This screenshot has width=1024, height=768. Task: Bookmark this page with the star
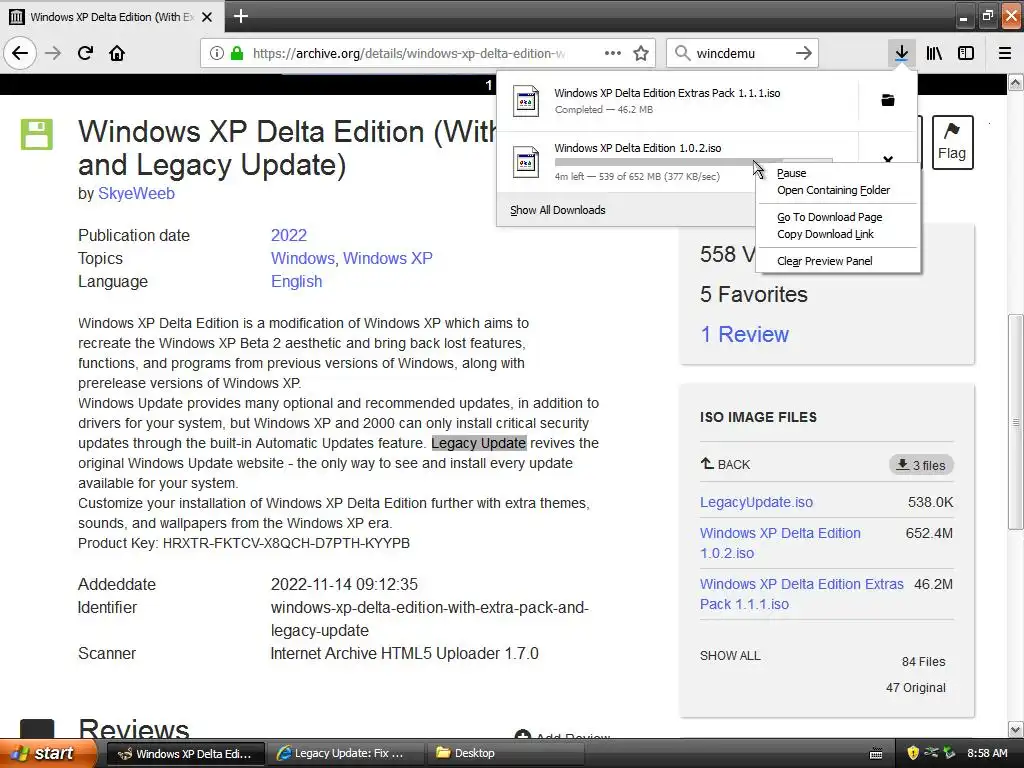641,53
